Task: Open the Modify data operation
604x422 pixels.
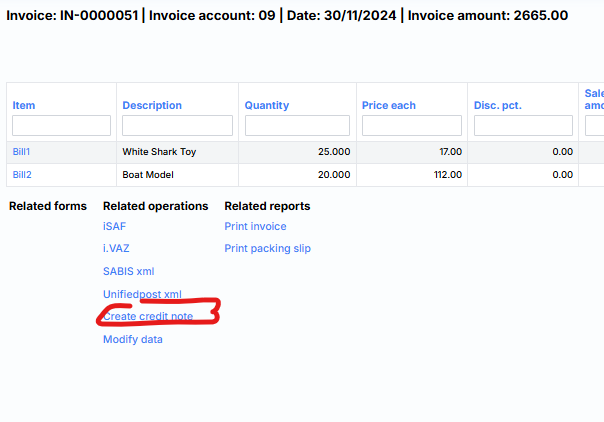Action: [x=132, y=339]
